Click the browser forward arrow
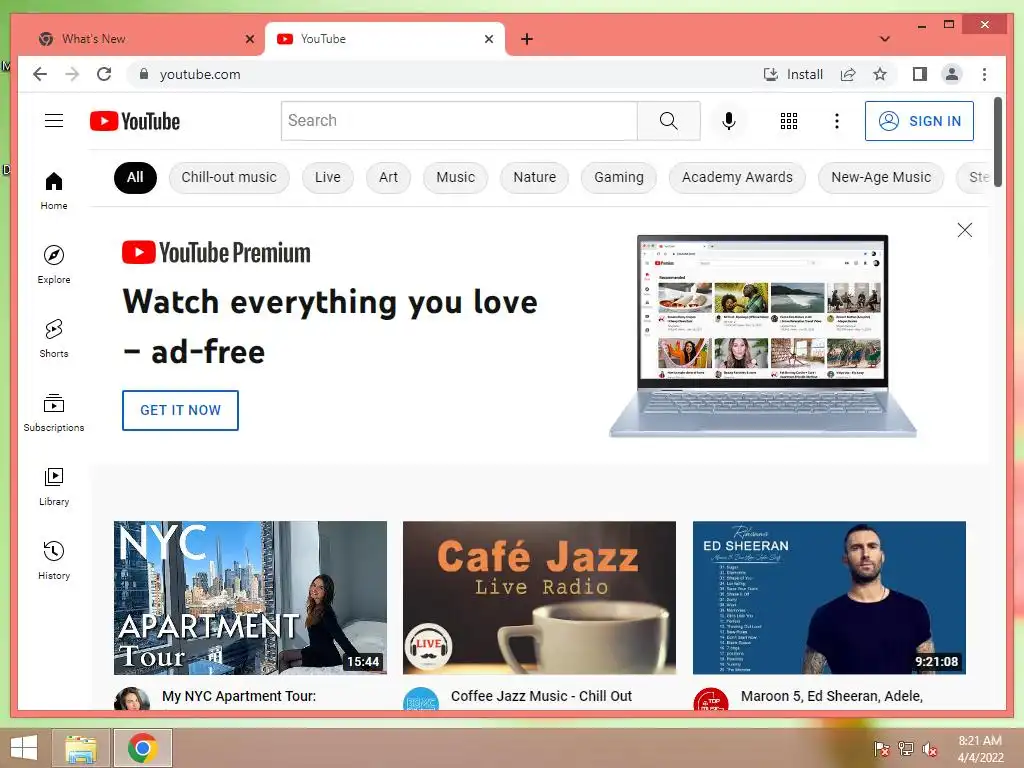The image size is (1024, 768). (x=72, y=74)
